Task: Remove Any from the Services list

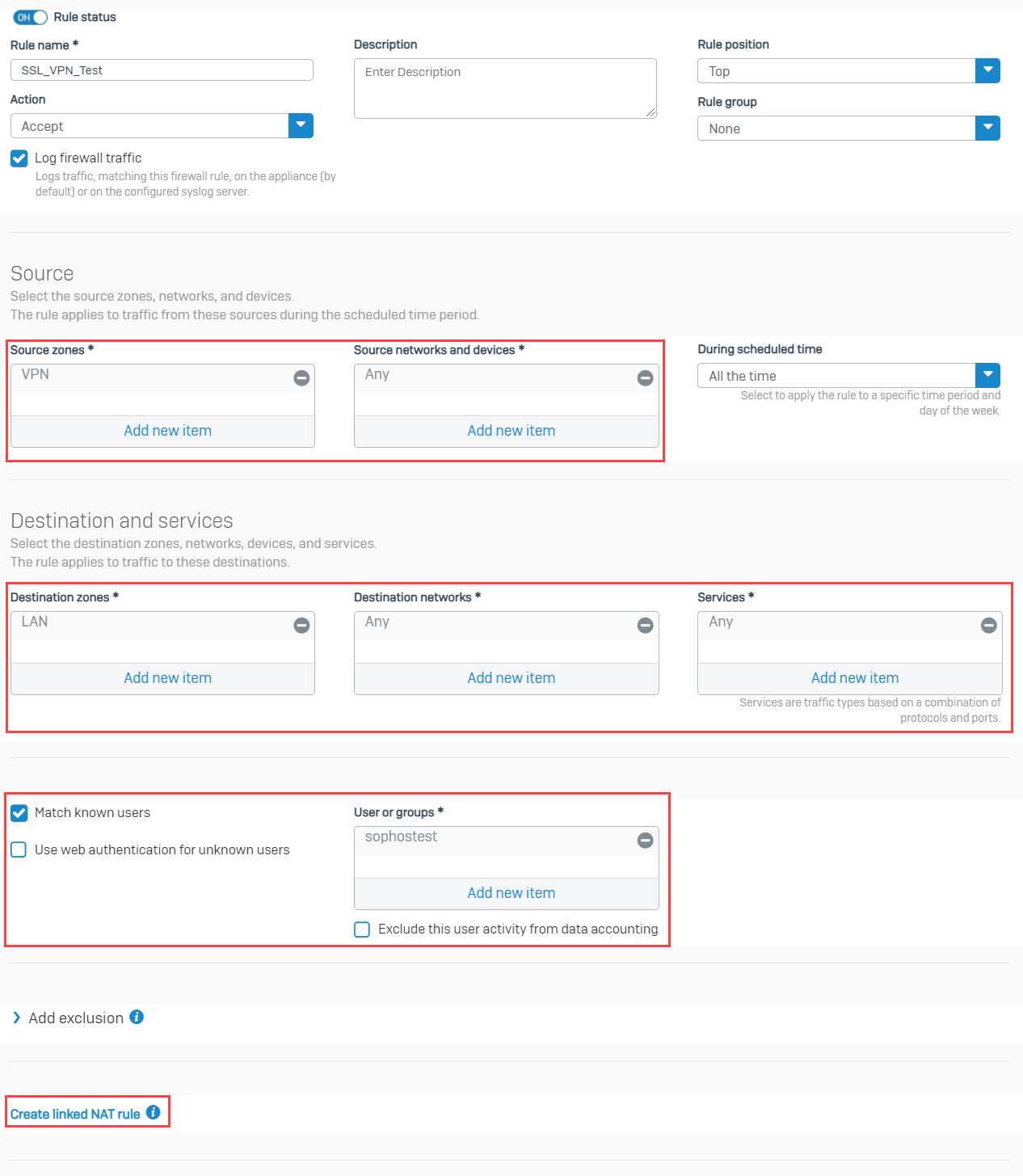Action: 988,624
